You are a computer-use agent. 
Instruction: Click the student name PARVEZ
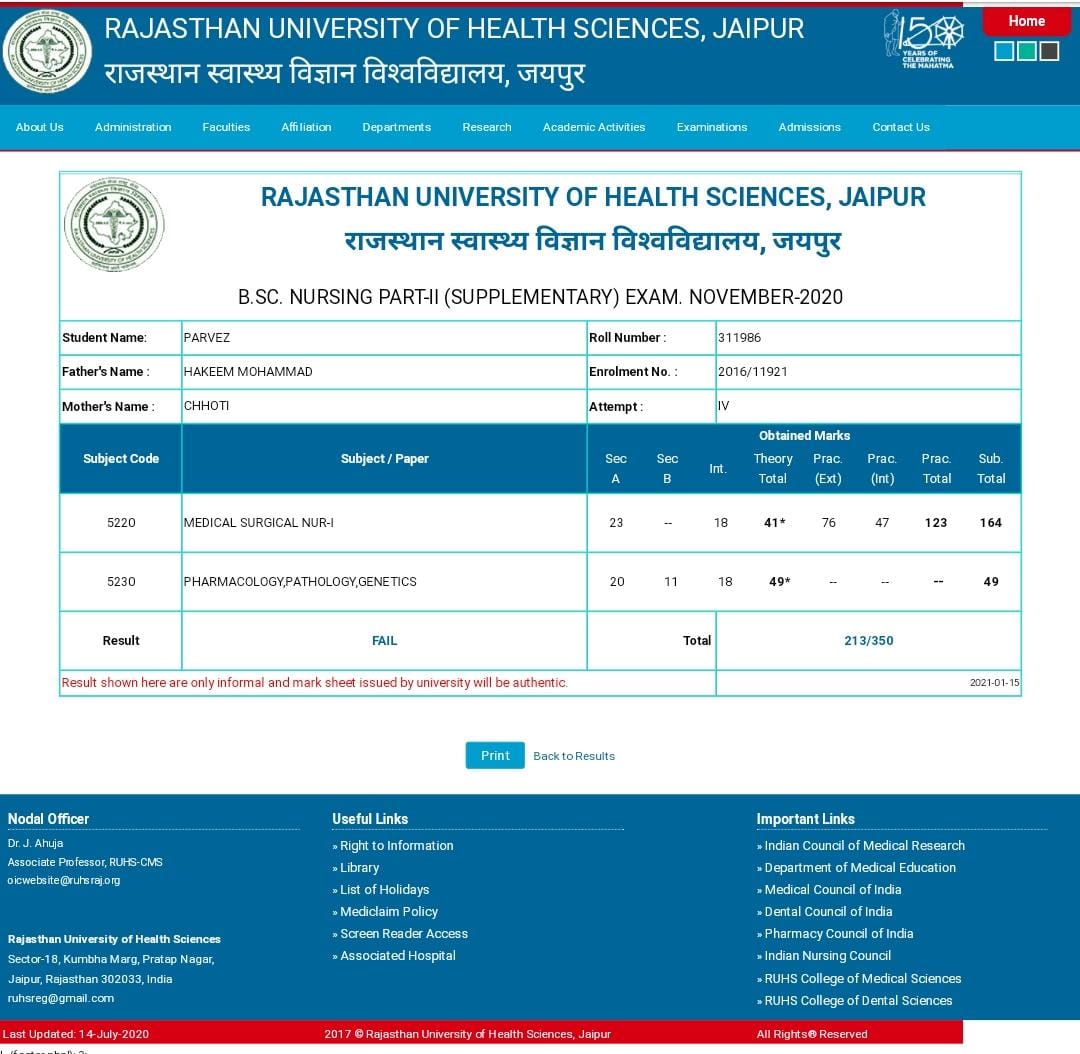(207, 338)
